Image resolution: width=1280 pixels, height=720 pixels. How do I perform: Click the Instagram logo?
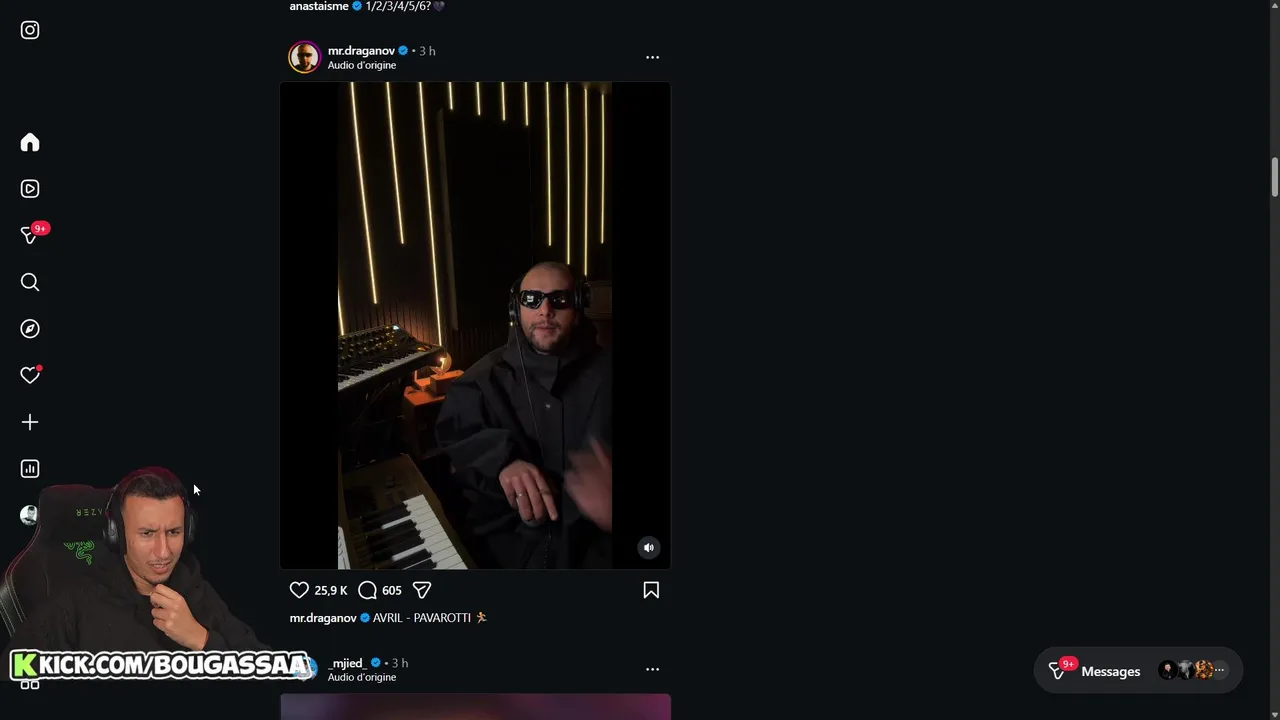[30, 30]
